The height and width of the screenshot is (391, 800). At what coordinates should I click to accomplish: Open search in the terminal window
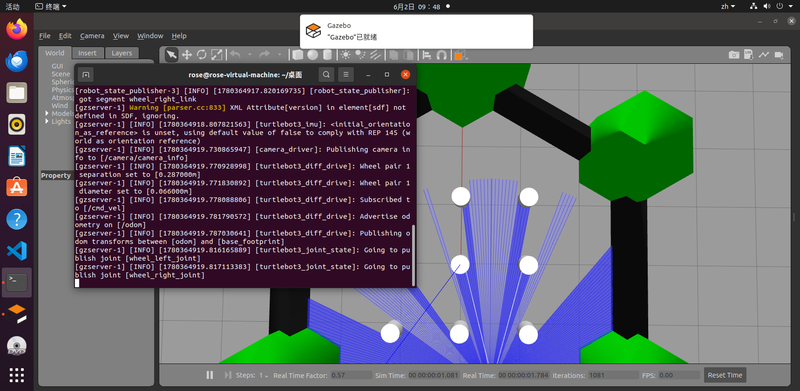pyautogui.click(x=326, y=75)
